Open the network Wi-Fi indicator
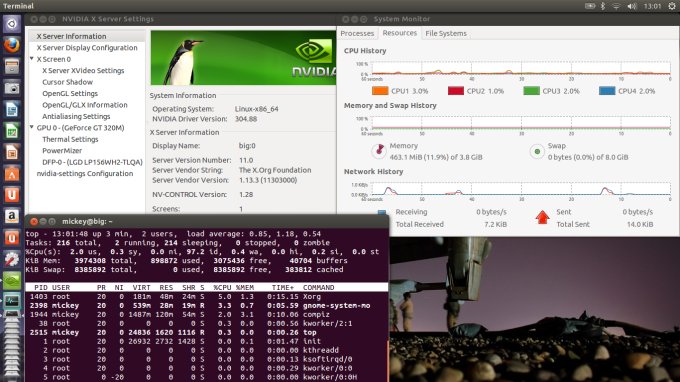The height and width of the screenshot is (382, 680). (x=616, y=6)
